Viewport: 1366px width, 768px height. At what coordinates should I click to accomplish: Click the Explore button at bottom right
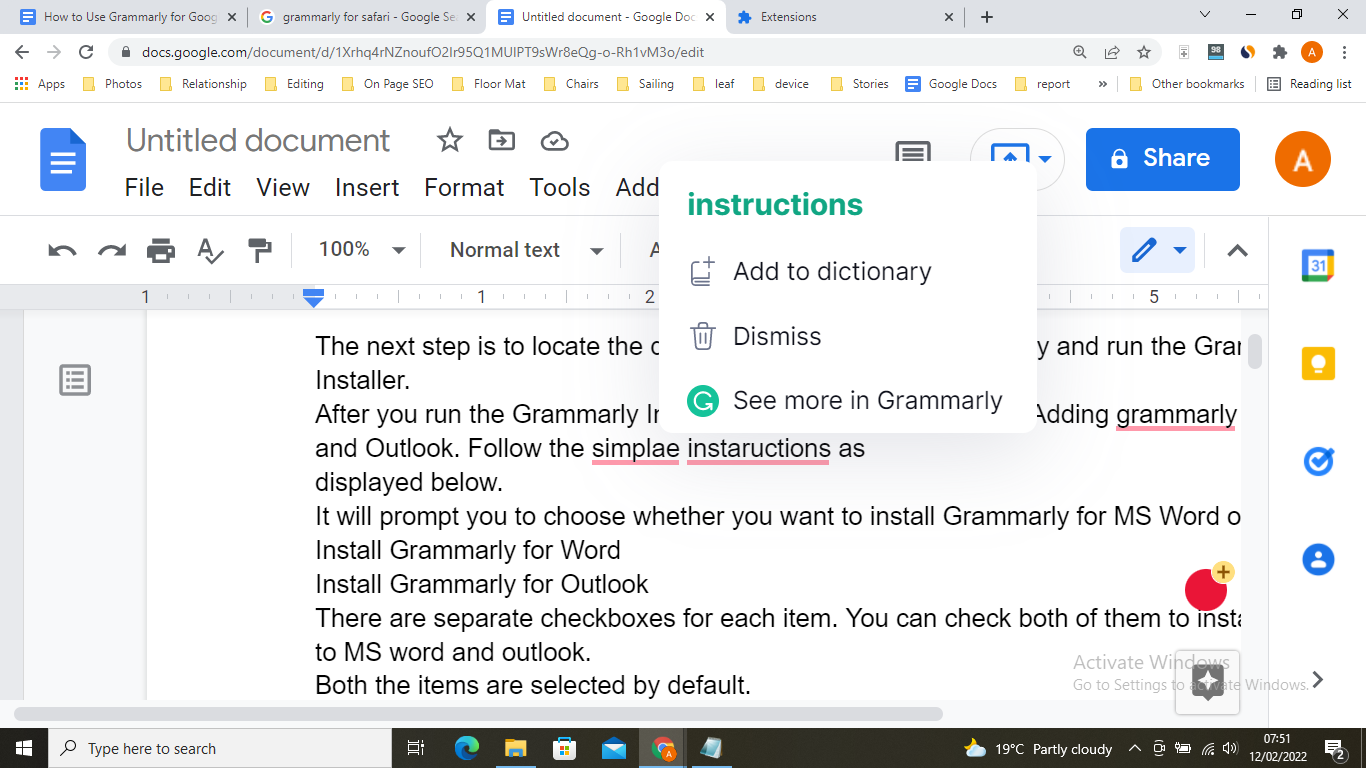tap(1208, 682)
